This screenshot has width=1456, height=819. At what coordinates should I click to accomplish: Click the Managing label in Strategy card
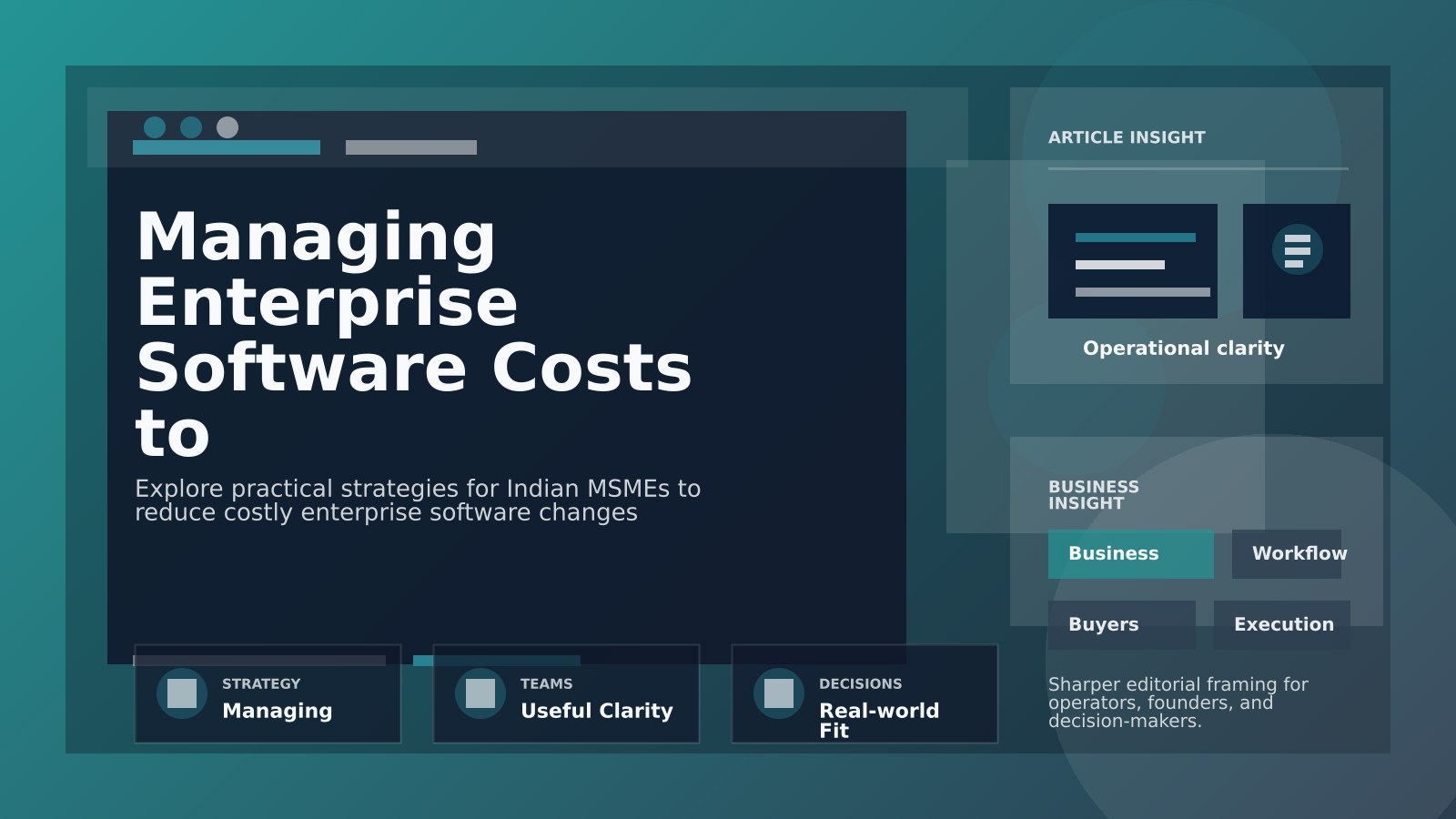coord(278,712)
